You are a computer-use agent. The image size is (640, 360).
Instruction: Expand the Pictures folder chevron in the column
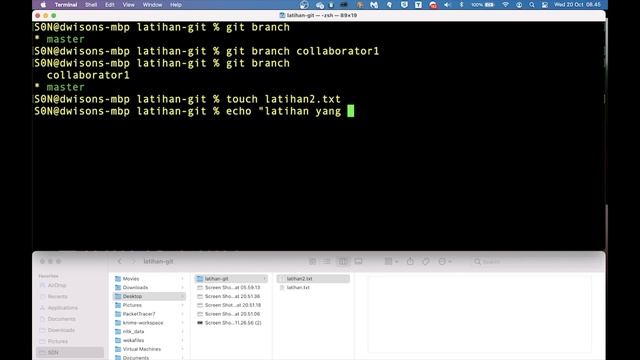[182, 305]
